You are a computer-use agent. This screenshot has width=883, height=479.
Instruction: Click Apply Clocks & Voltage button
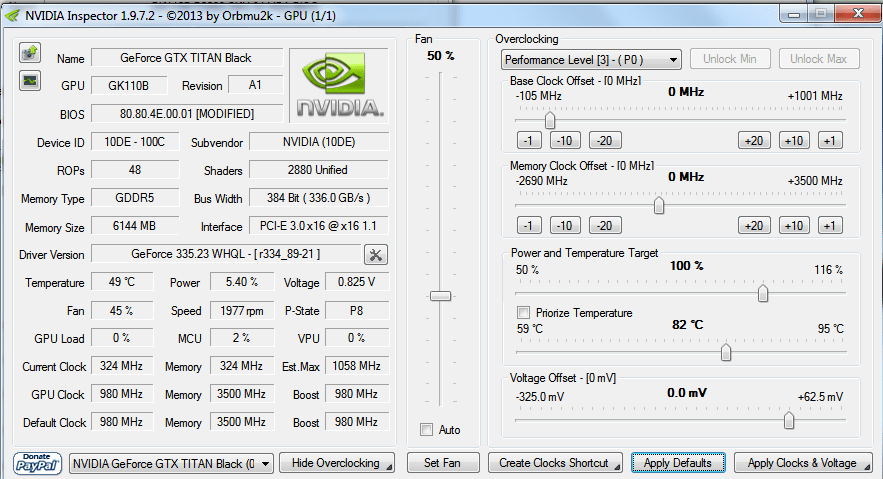(x=803, y=463)
